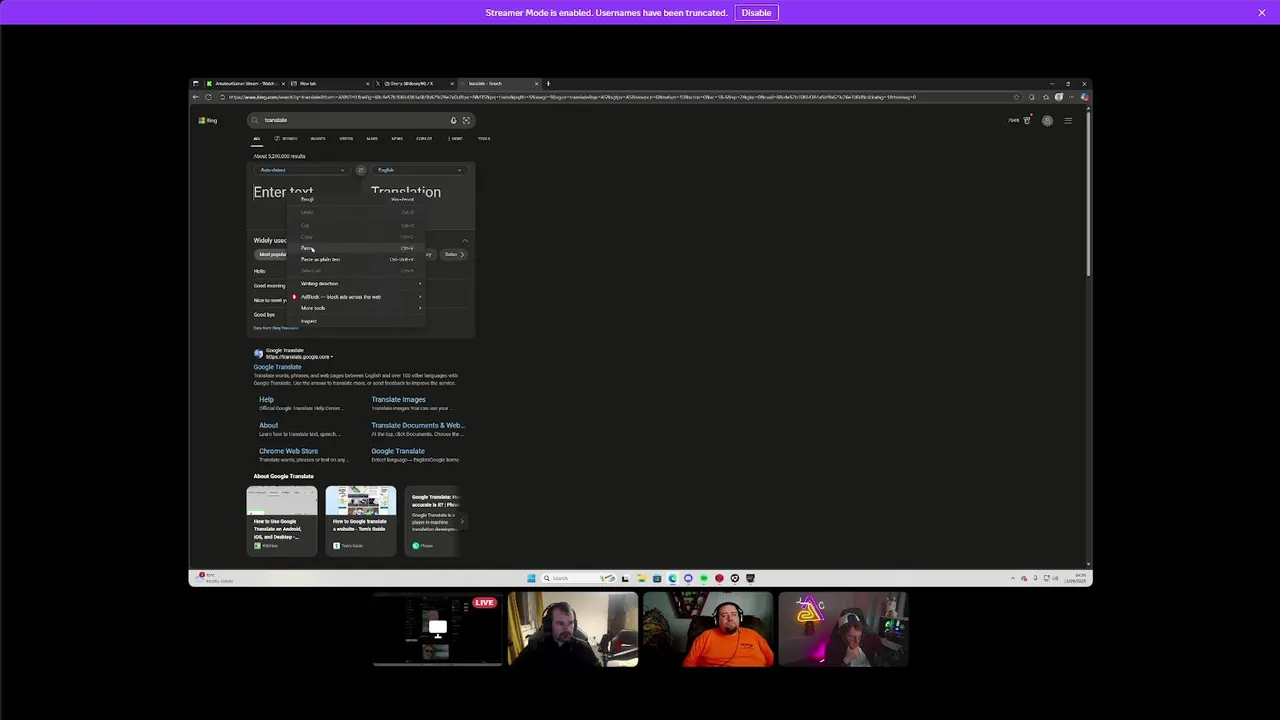Click the browser back arrow
1280x720 pixels.
point(197,97)
